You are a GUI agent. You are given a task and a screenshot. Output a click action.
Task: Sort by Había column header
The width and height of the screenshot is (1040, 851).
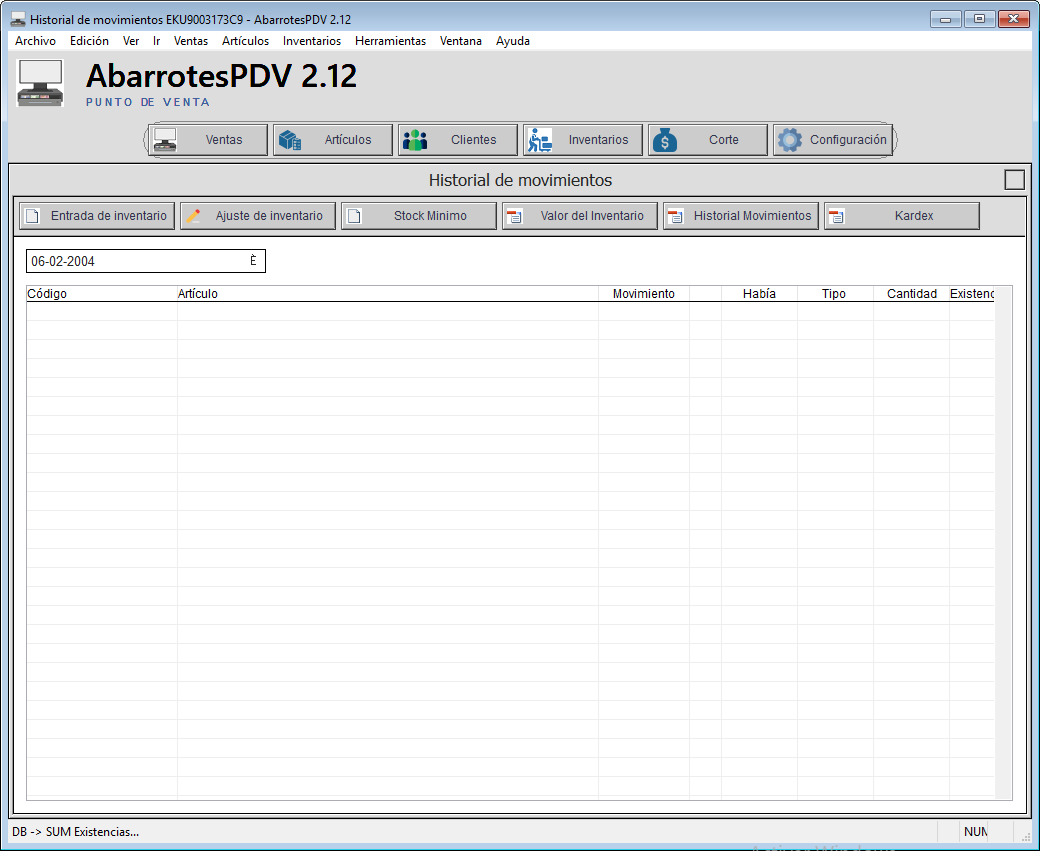759,294
